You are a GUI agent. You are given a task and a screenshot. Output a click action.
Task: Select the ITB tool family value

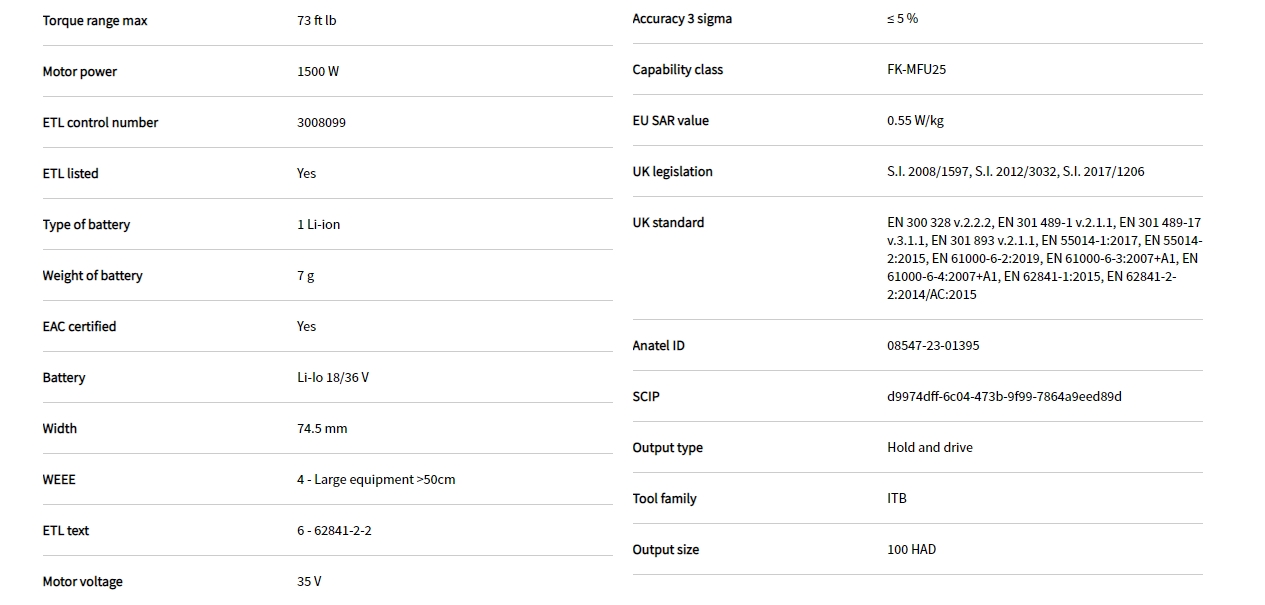click(x=897, y=499)
